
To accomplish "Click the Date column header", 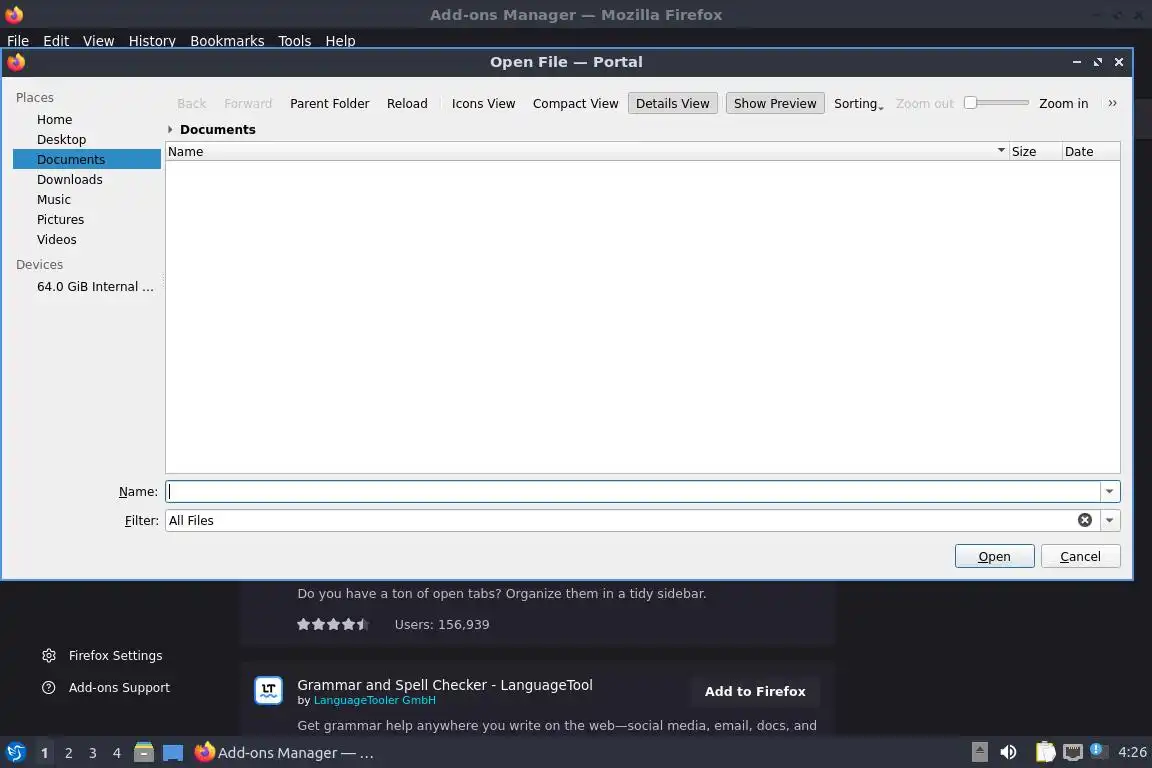I will click(1091, 151).
